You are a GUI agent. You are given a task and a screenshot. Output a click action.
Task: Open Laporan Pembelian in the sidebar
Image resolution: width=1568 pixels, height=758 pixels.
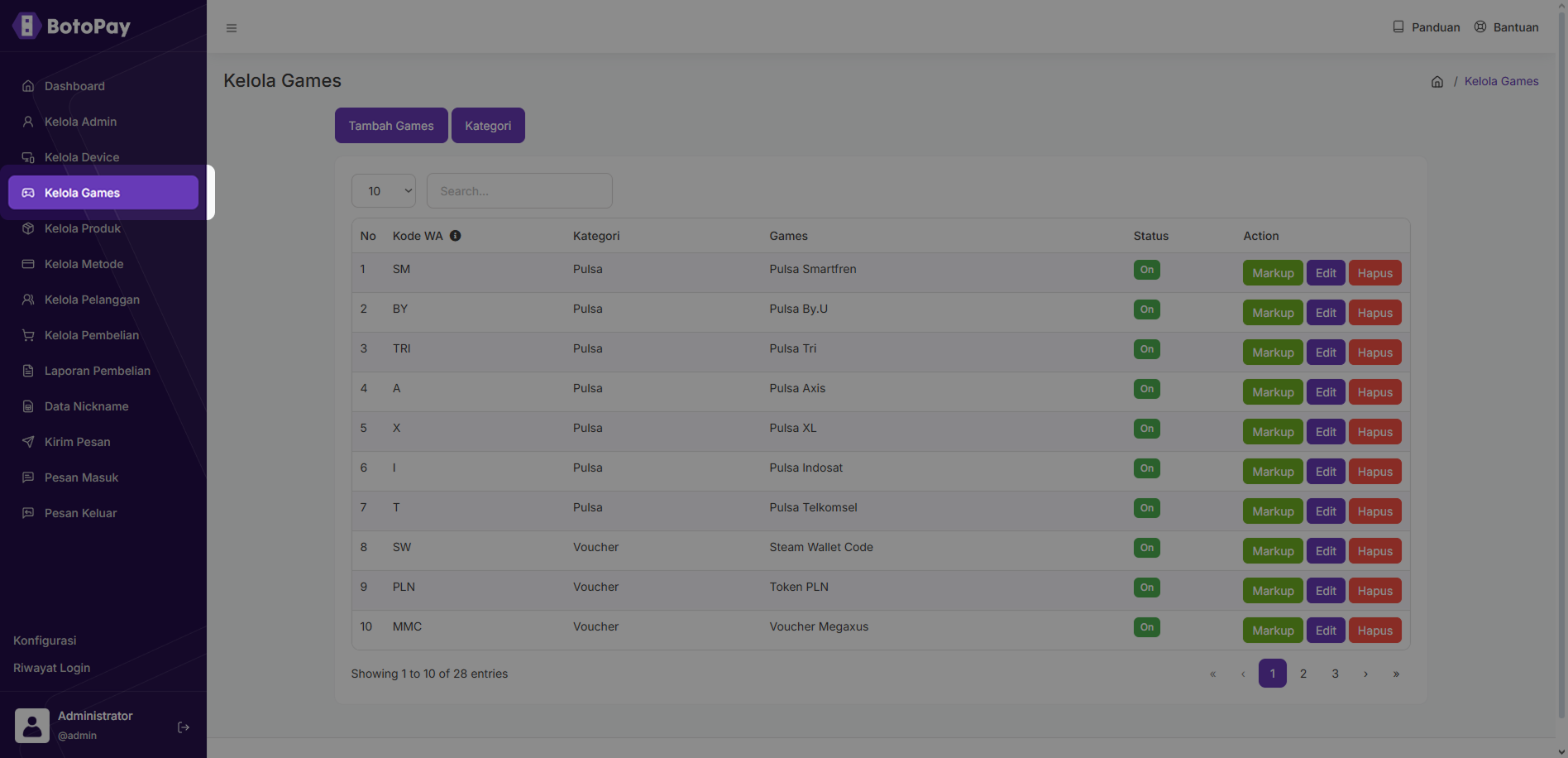click(97, 371)
